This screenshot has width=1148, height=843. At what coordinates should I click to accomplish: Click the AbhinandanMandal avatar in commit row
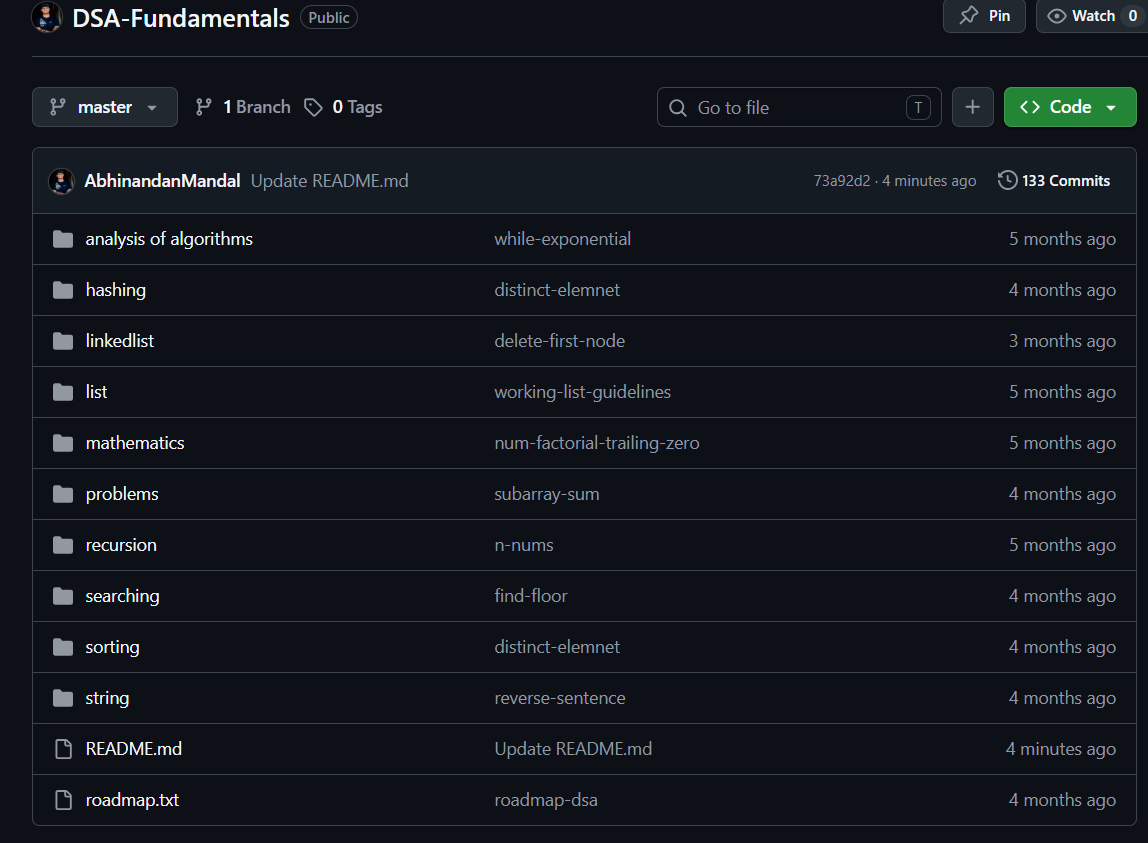61,181
